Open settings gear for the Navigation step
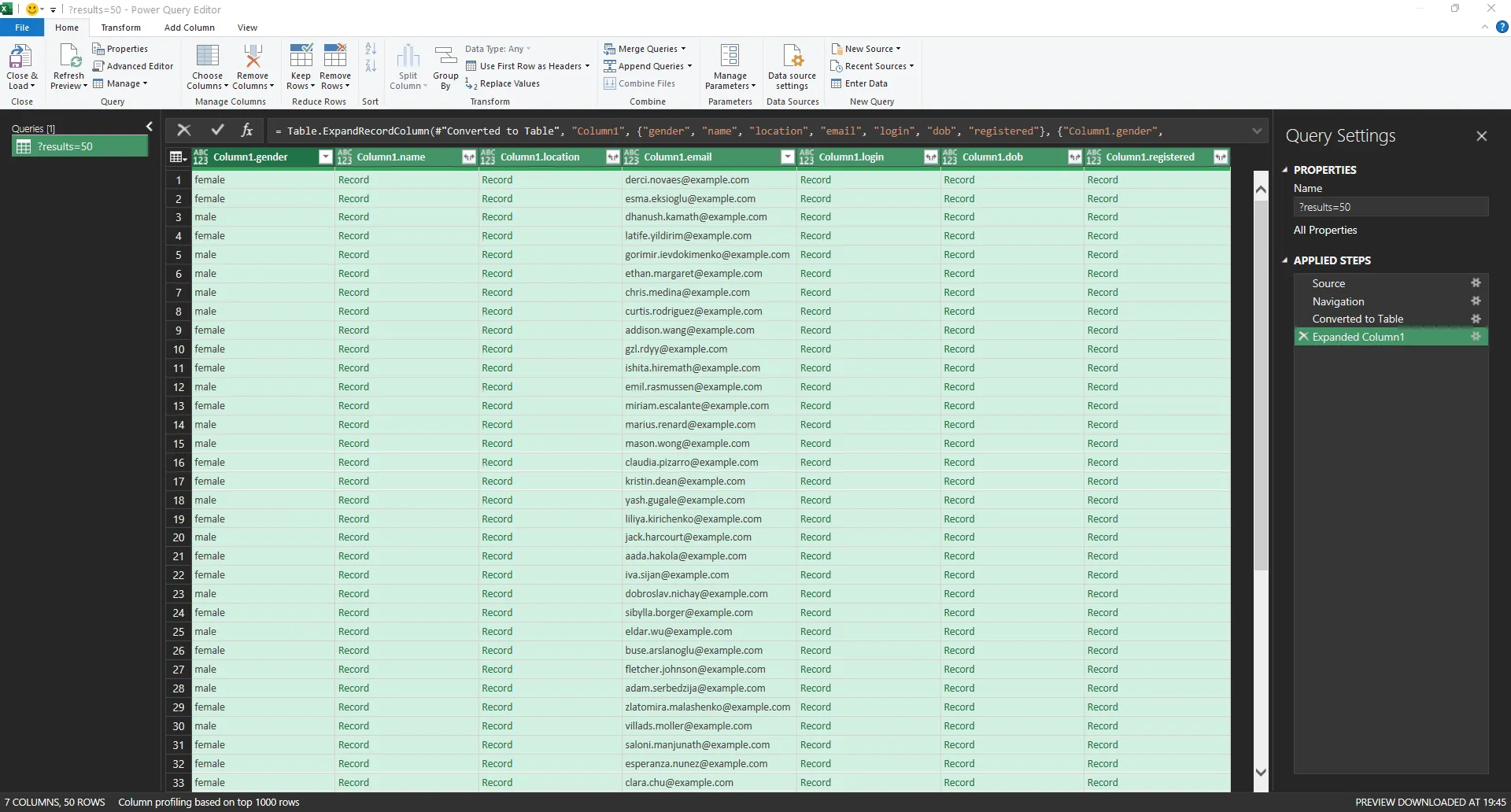Screen dimensions: 1511x812 coord(1476,301)
